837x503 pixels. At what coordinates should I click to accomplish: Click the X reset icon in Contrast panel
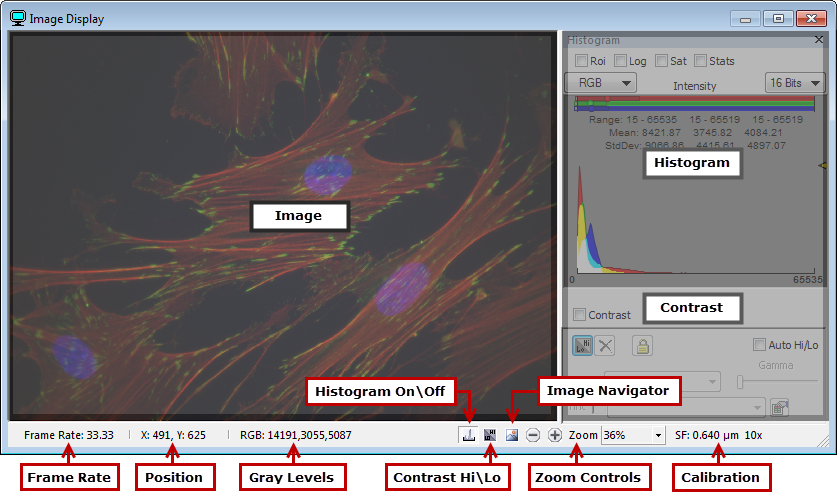pyautogui.click(x=606, y=346)
